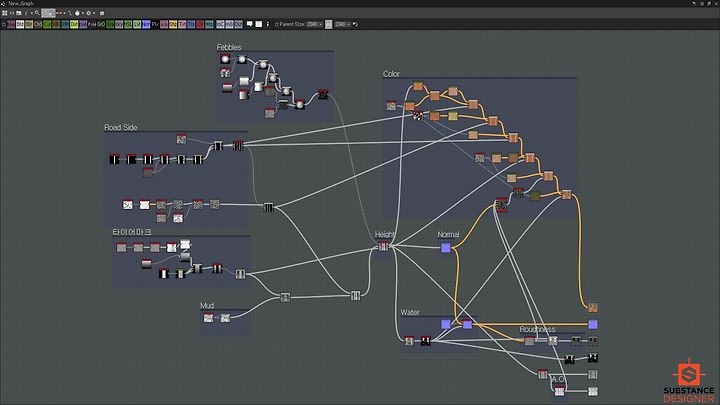Select the Color frame title
Viewport: 720px width, 405px height.
tap(391, 74)
